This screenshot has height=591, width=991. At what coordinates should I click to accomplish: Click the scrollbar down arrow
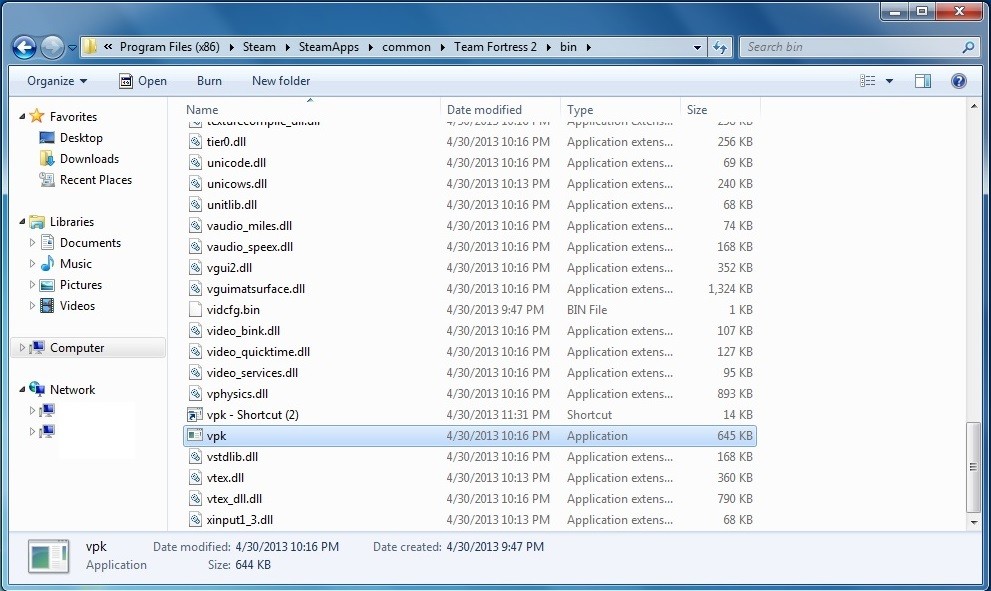(974, 523)
